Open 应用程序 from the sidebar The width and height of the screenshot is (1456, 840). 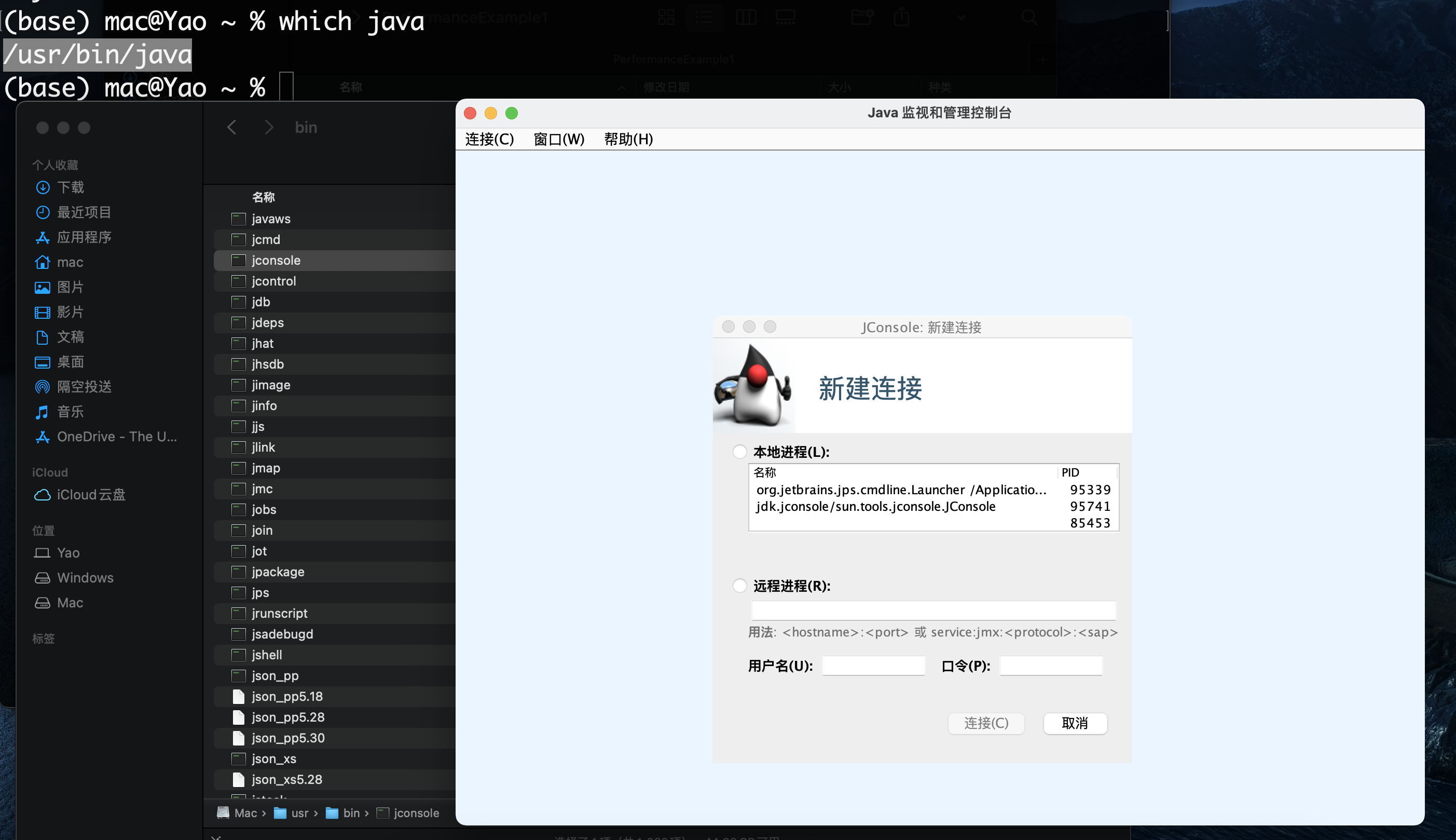(x=85, y=237)
